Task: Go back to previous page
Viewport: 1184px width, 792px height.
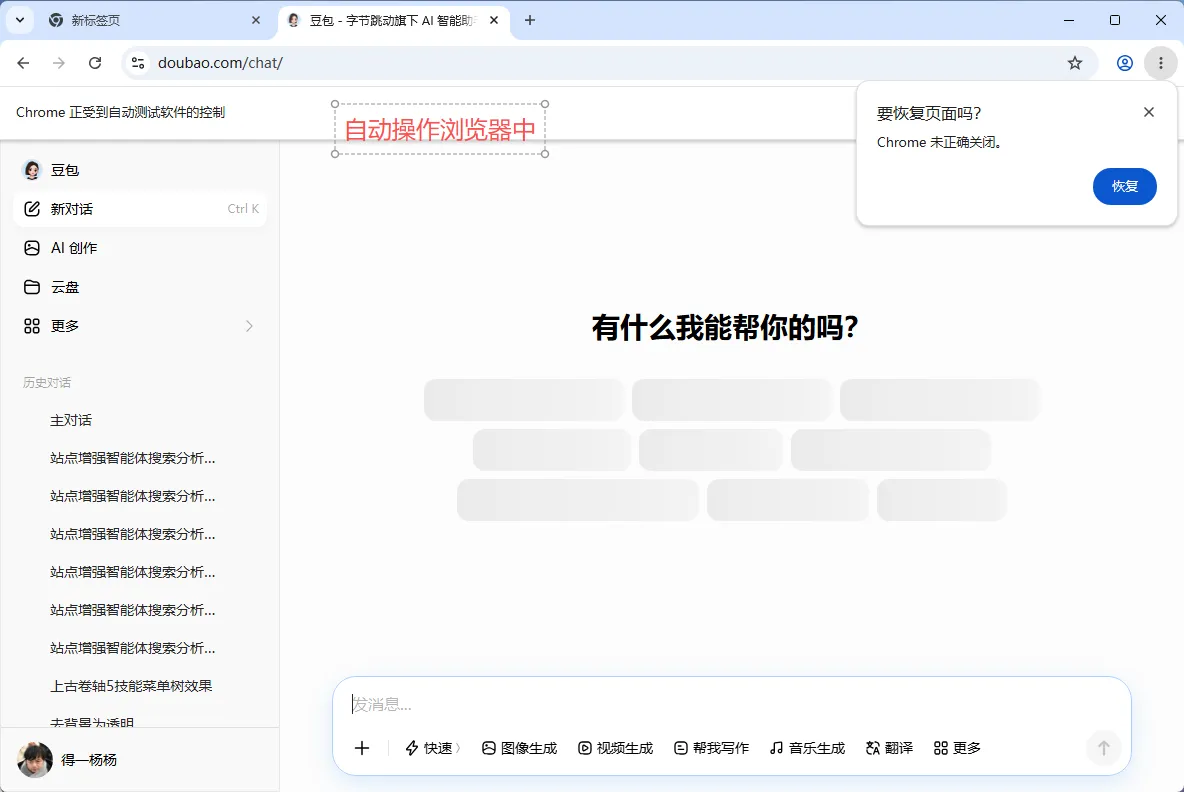Action: (x=23, y=63)
